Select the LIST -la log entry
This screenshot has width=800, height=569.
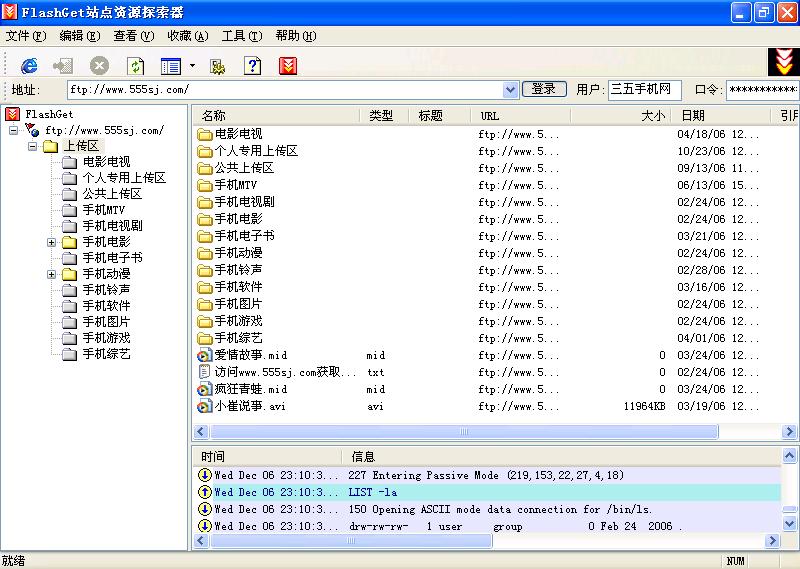[487, 492]
